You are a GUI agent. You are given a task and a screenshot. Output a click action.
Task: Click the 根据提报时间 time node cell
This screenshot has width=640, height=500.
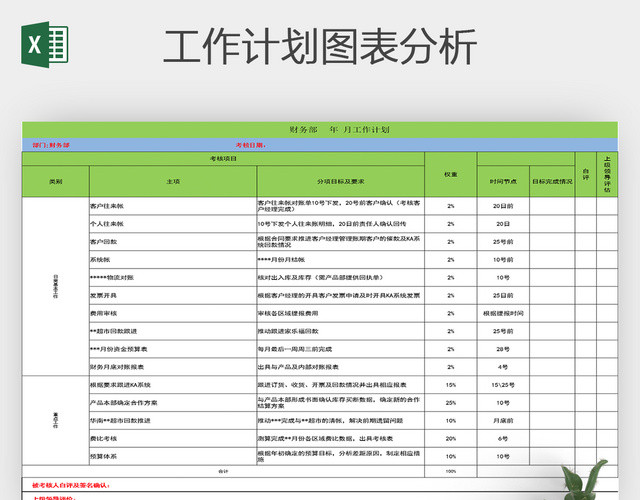click(x=503, y=313)
